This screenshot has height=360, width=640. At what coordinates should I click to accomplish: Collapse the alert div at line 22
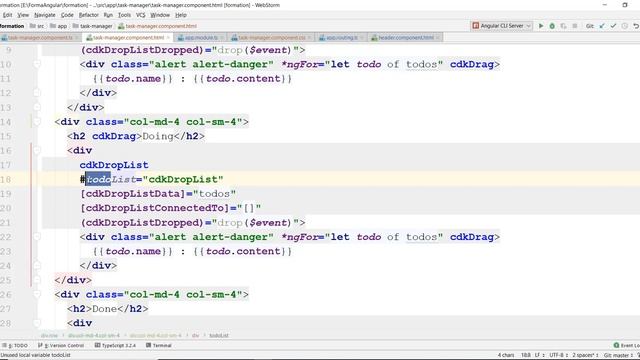coord(37,237)
